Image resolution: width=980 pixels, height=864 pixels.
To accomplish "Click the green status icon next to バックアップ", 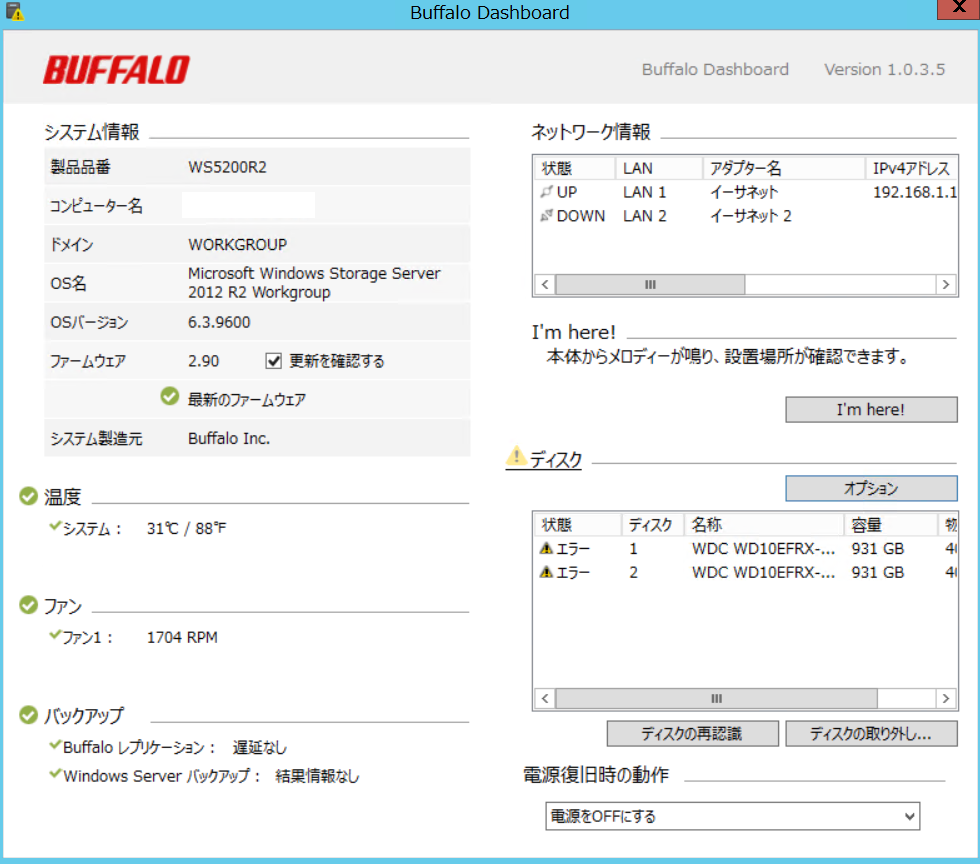I will click(28, 715).
